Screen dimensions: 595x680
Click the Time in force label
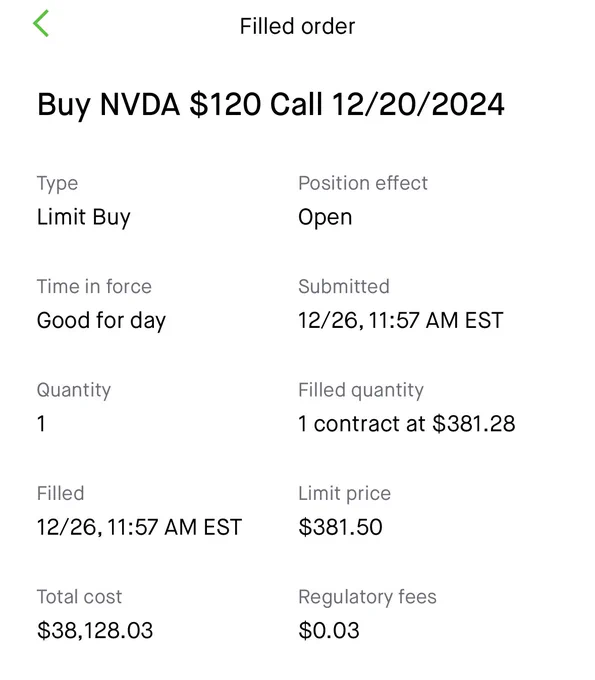point(94,287)
